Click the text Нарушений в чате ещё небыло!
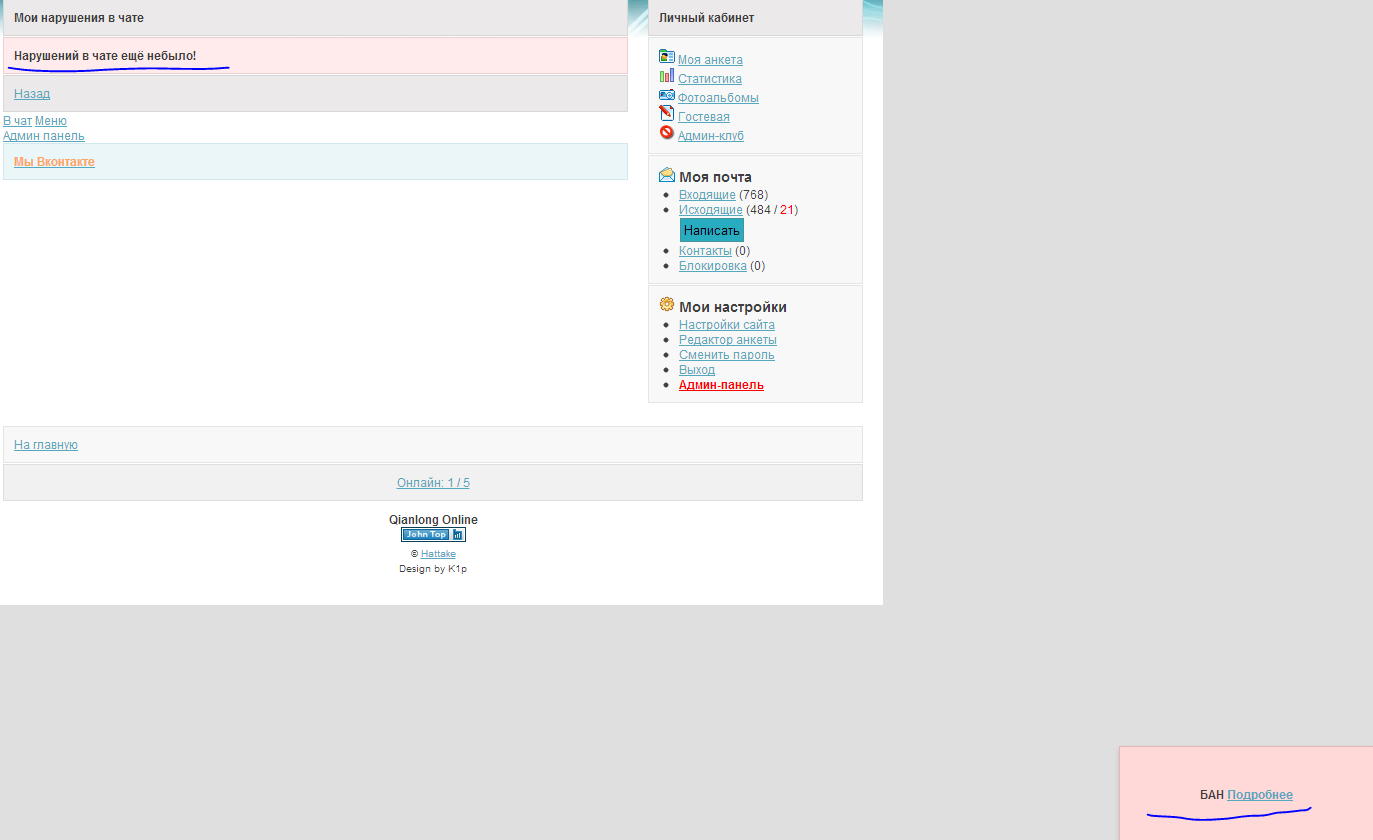 coord(105,56)
